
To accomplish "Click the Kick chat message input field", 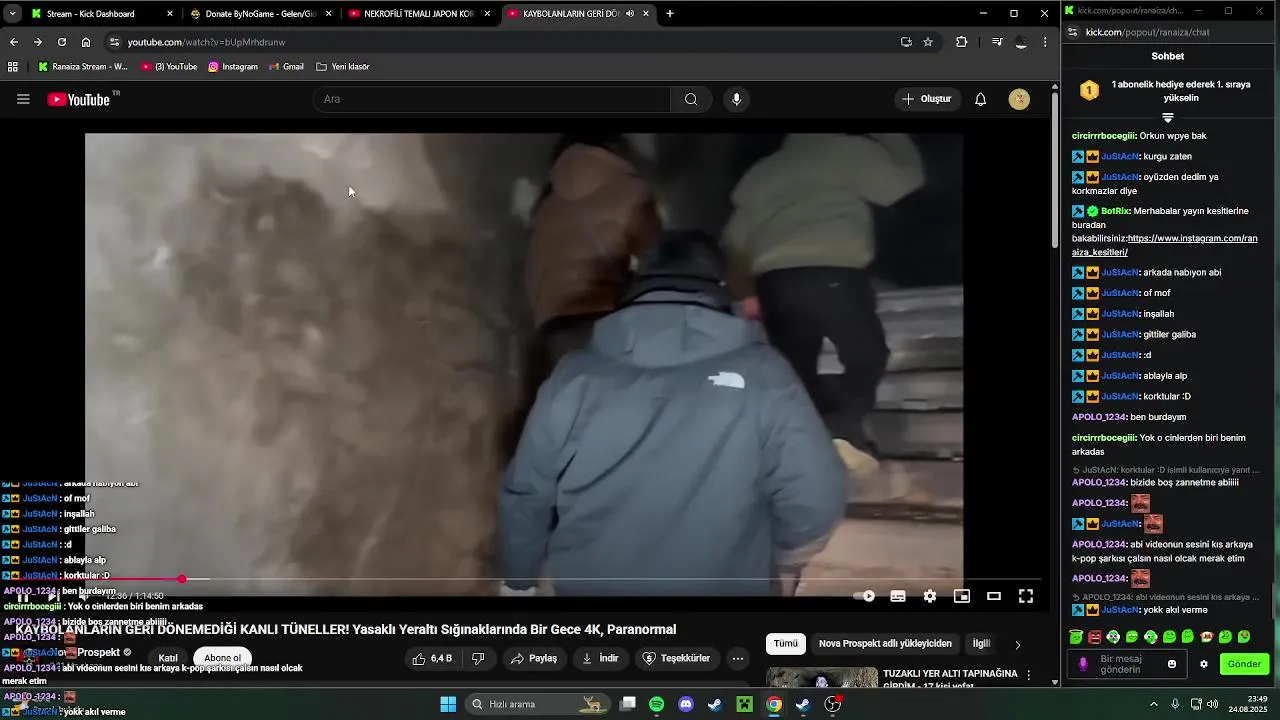I will click(1128, 664).
